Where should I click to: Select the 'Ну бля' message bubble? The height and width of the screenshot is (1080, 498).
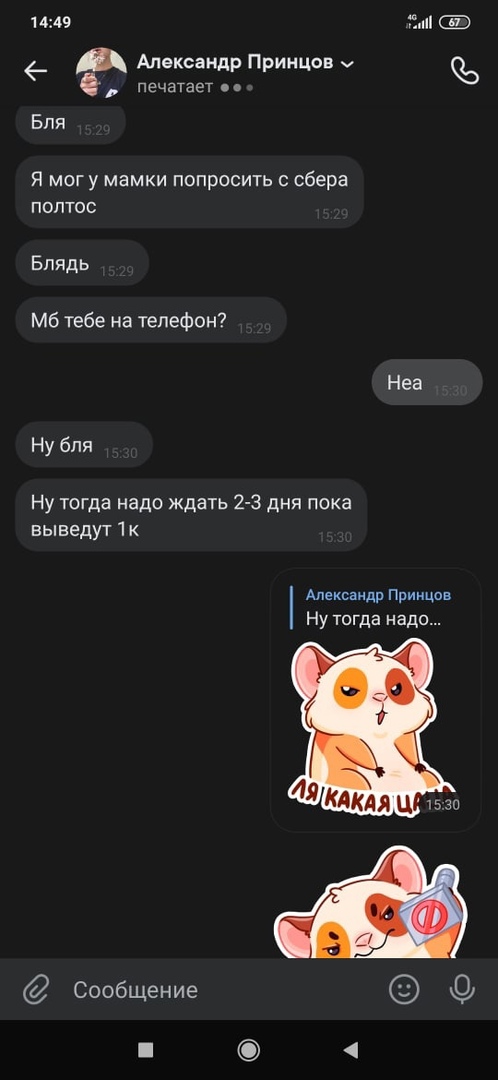click(84, 445)
